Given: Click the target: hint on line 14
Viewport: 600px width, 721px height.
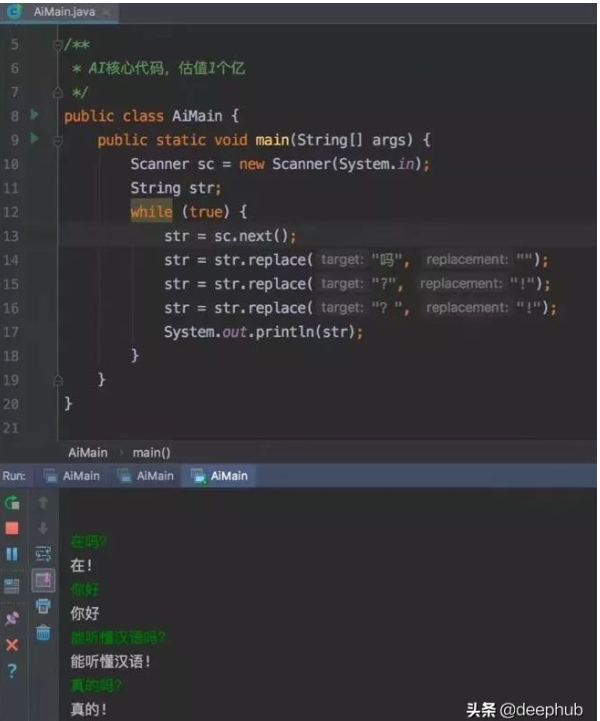Looking at the screenshot, I should point(343,260).
